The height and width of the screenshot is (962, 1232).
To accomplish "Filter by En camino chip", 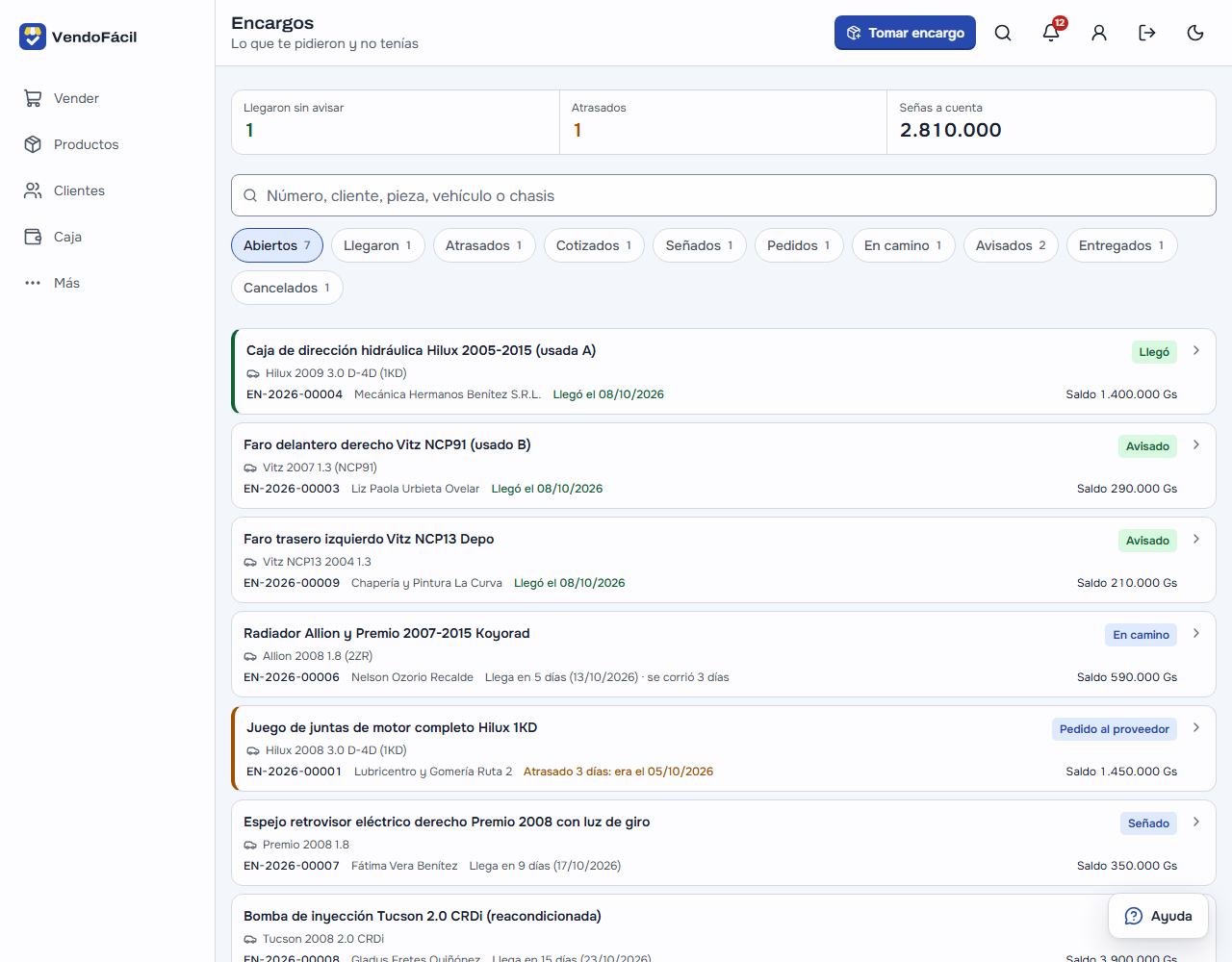I will click(x=903, y=245).
